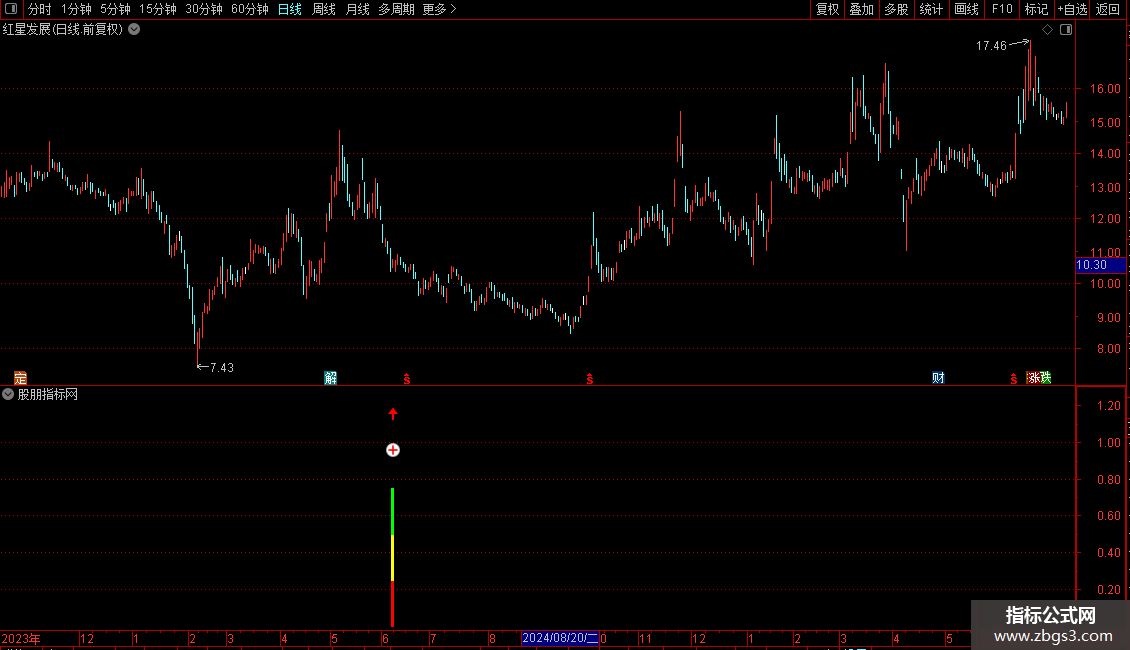Click the 叠加 overlay button
This screenshot has height=650, width=1130.
tap(862, 9)
